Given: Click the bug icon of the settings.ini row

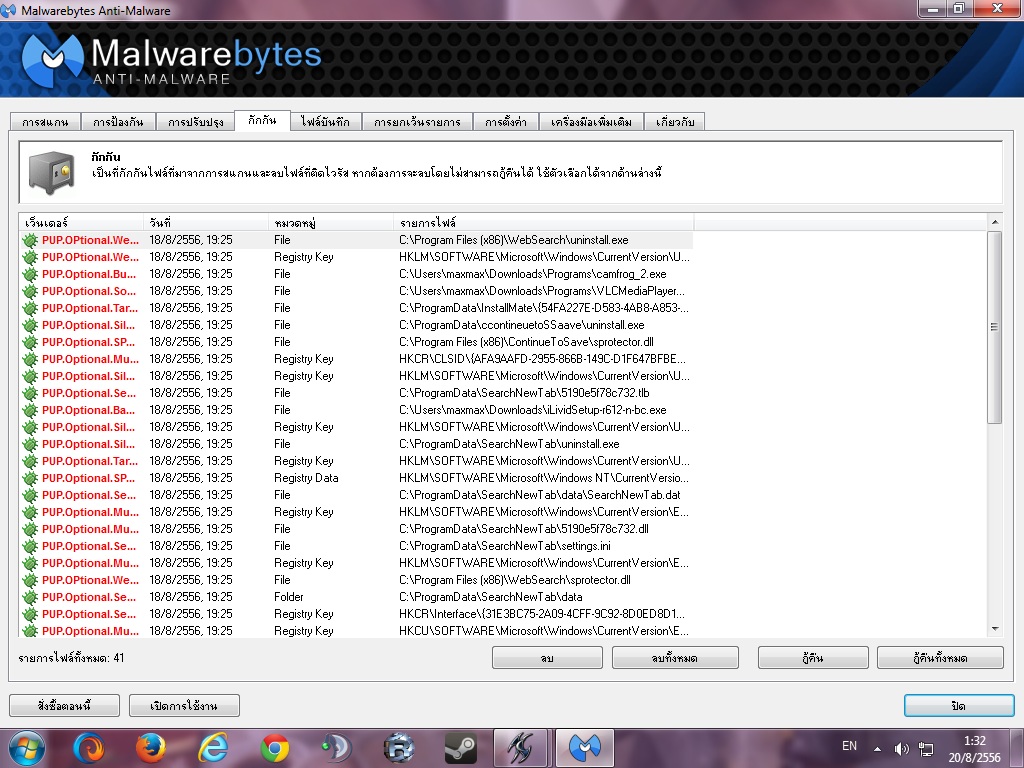Looking at the screenshot, I should tap(29, 546).
